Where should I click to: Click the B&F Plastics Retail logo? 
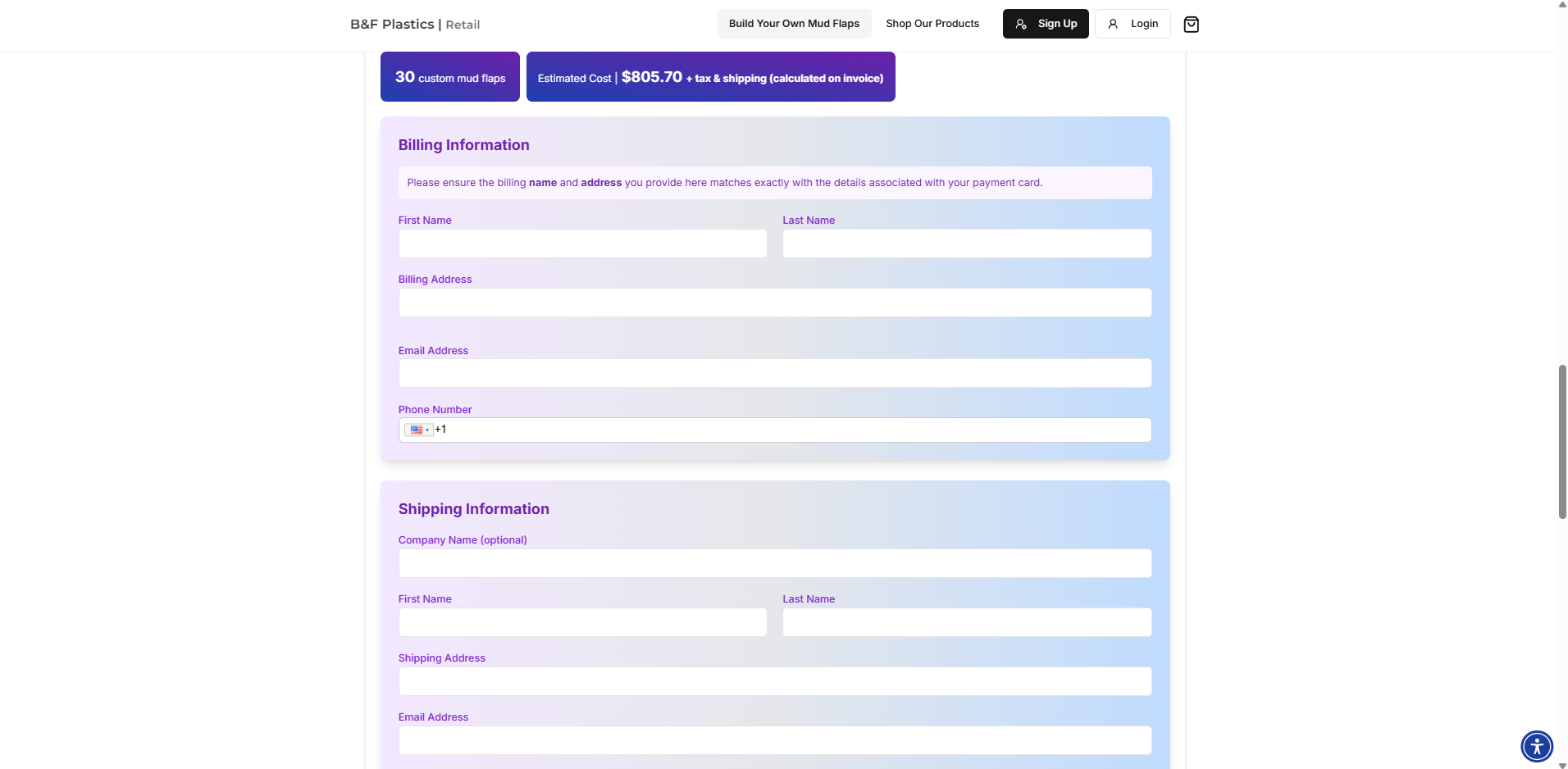coord(415,25)
